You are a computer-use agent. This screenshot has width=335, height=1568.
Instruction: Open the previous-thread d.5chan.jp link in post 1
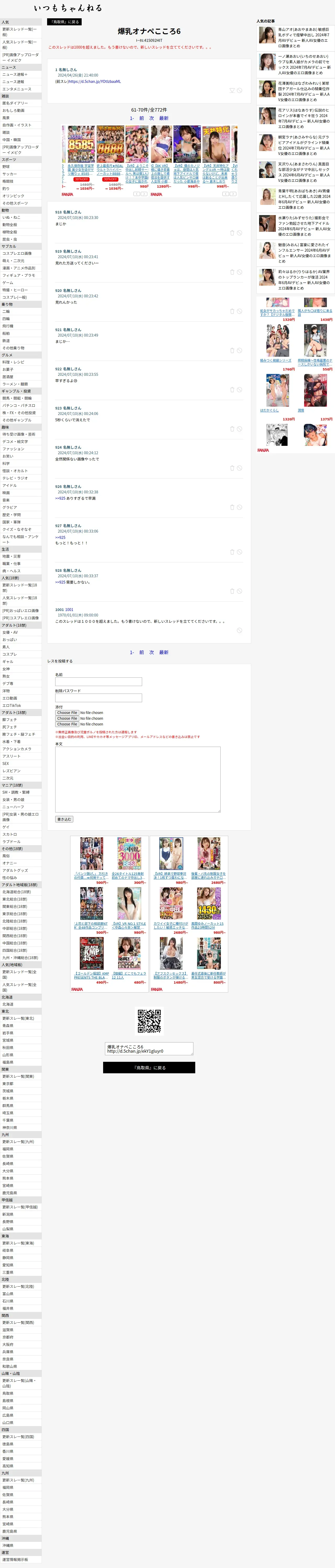pyautogui.click(x=94, y=82)
